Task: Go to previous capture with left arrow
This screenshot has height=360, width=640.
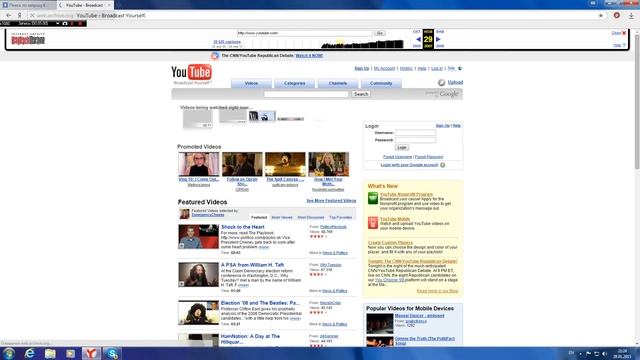Action: (x=418, y=39)
